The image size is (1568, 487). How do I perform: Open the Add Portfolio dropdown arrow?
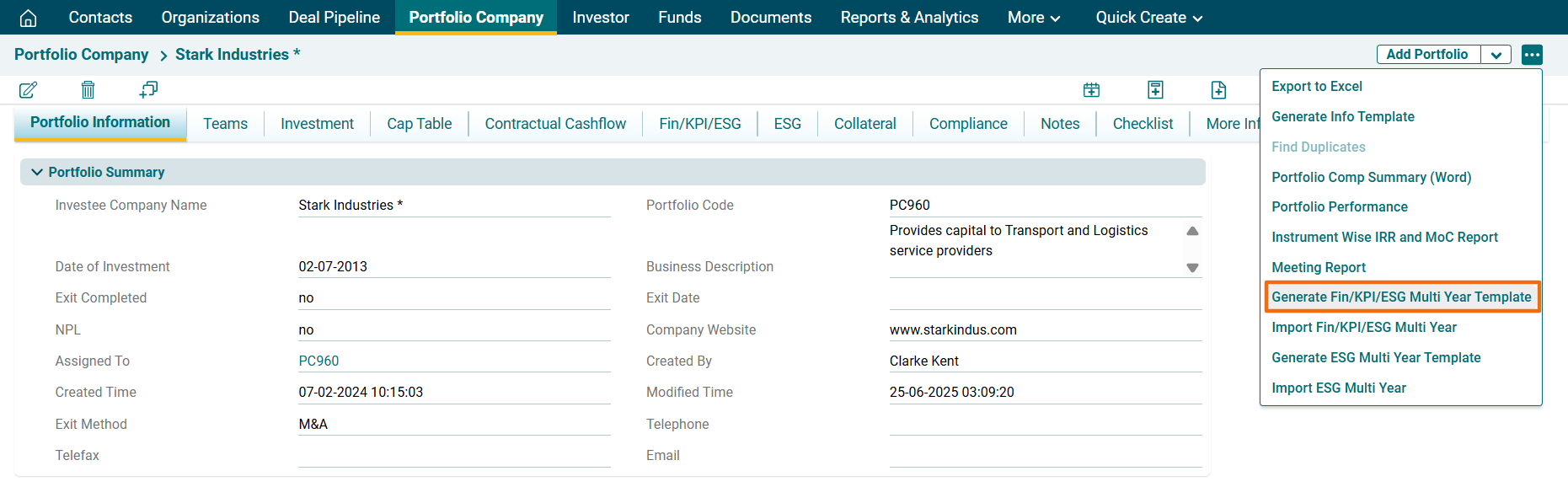[1496, 55]
